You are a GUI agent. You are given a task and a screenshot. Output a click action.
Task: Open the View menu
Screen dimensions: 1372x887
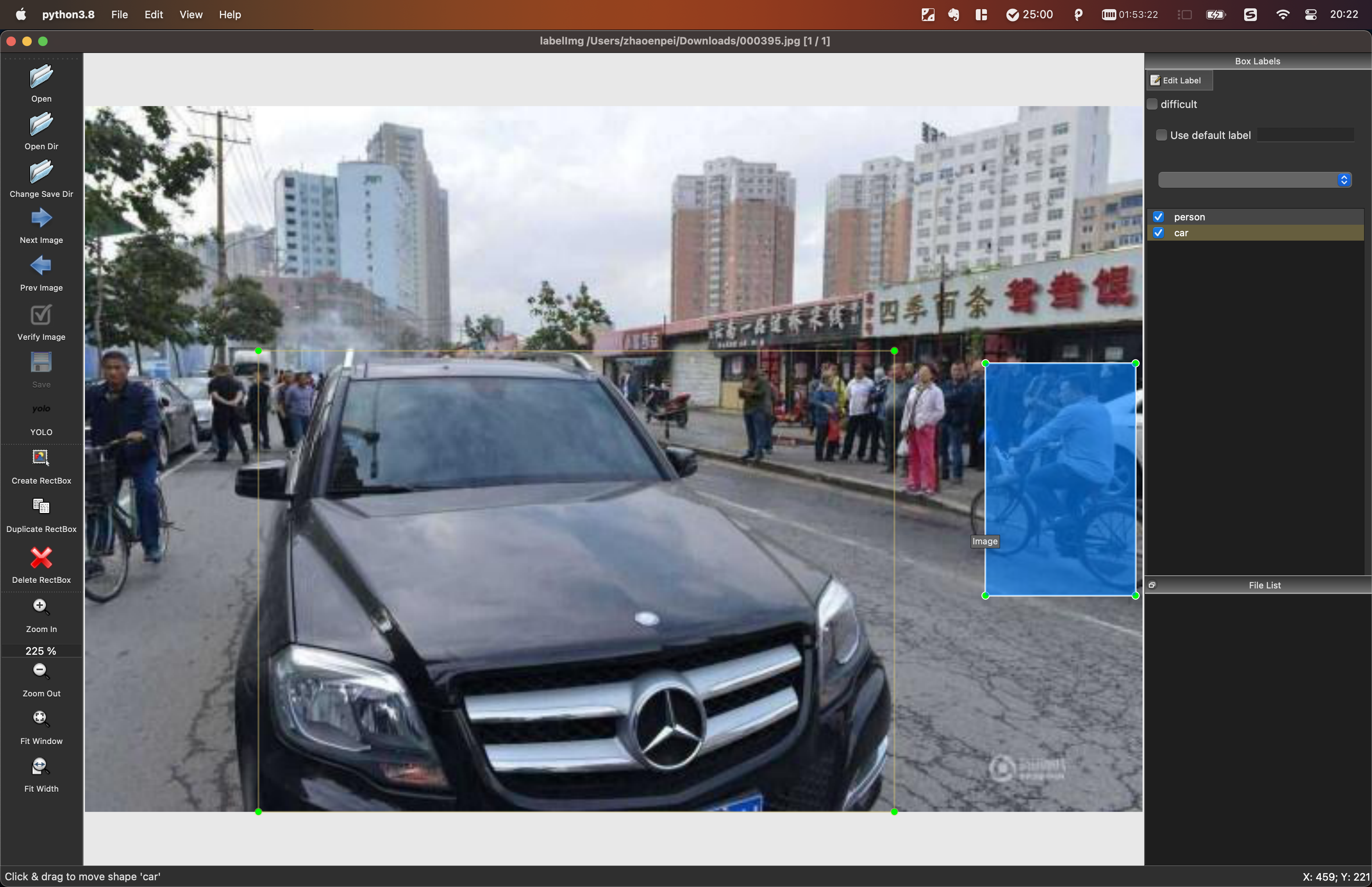(x=191, y=14)
